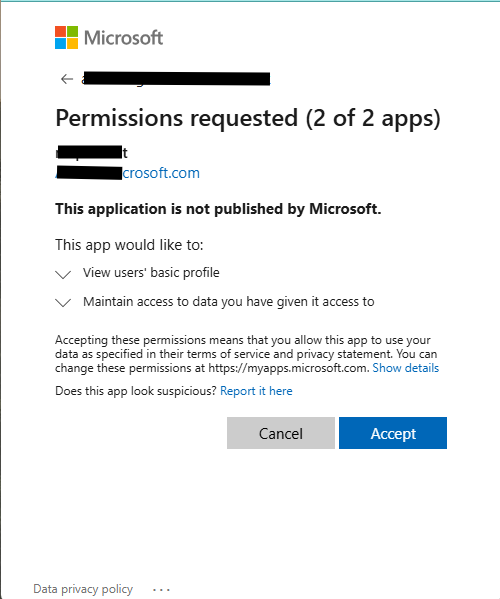Click the Microsoft four-color logo

click(x=66, y=37)
